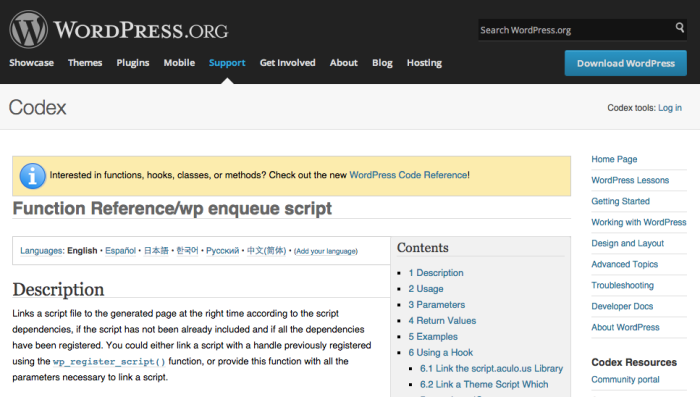
Task: Open the Plugins menu item
Action: pyautogui.click(x=133, y=63)
